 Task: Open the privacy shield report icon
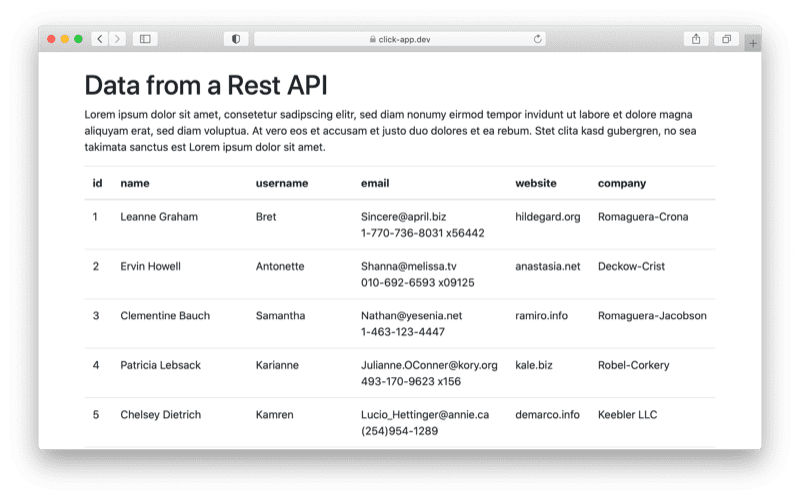pyautogui.click(x=236, y=39)
